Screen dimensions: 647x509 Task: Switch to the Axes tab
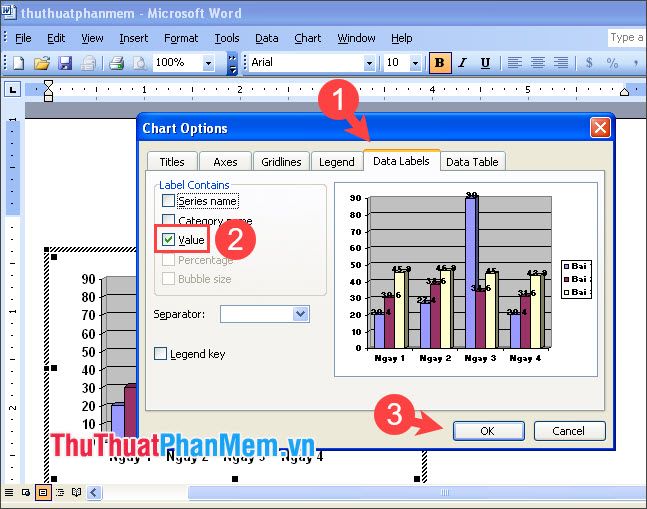click(x=225, y=162)
